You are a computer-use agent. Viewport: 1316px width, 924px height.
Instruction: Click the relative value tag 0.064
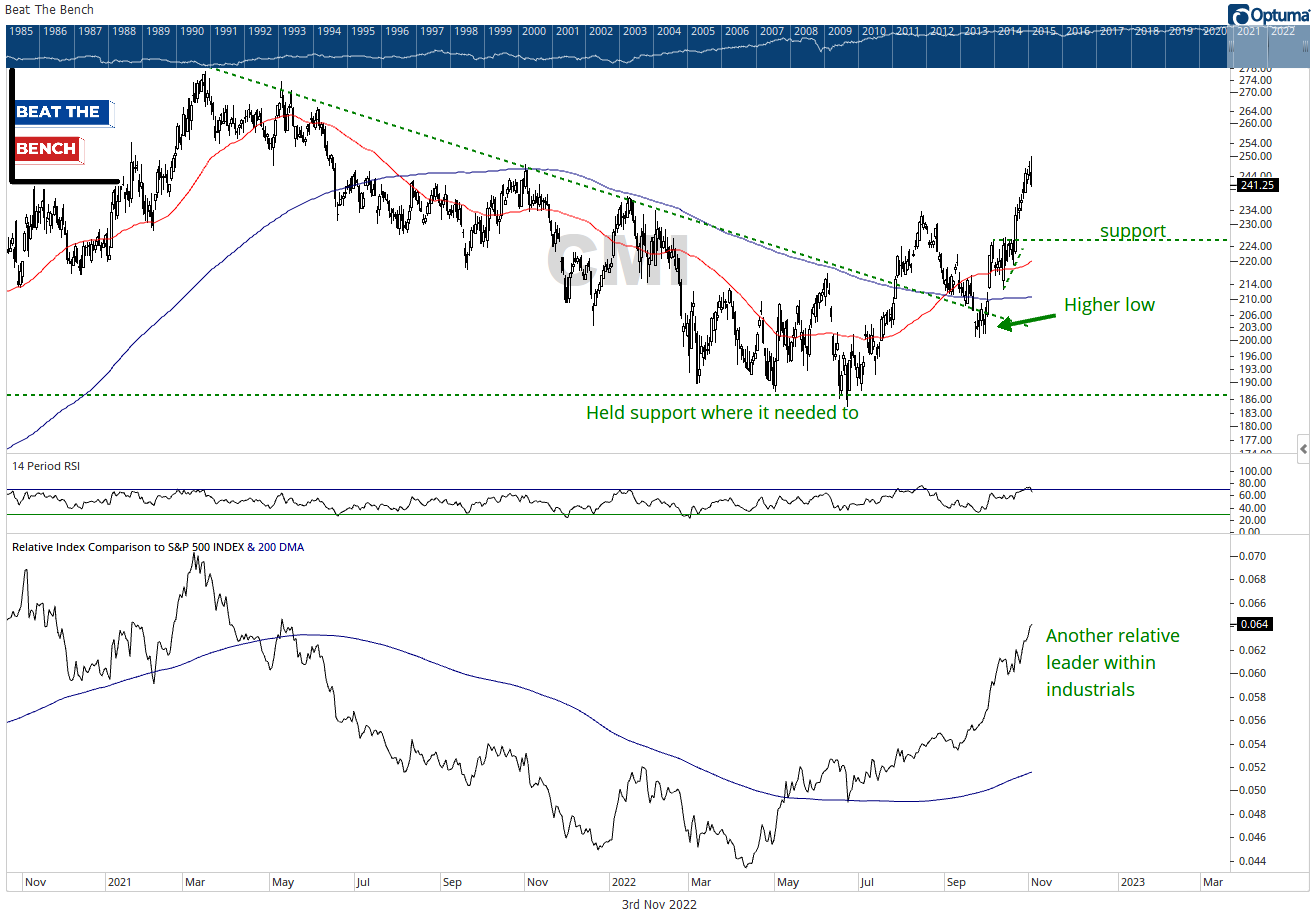point(1254,625)
